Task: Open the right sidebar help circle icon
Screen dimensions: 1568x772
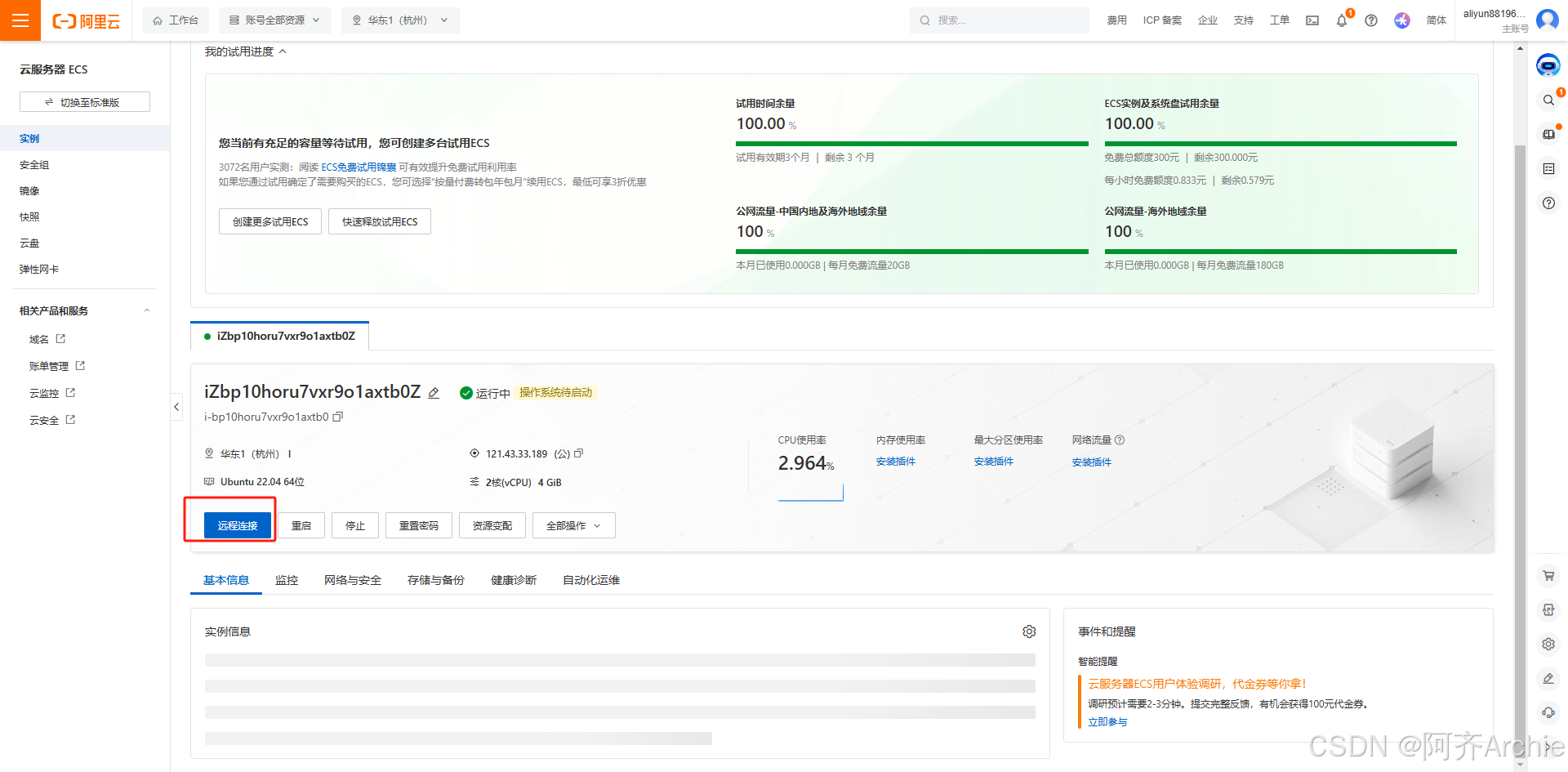Action: pyautogui.click(x=1548, y=203)
